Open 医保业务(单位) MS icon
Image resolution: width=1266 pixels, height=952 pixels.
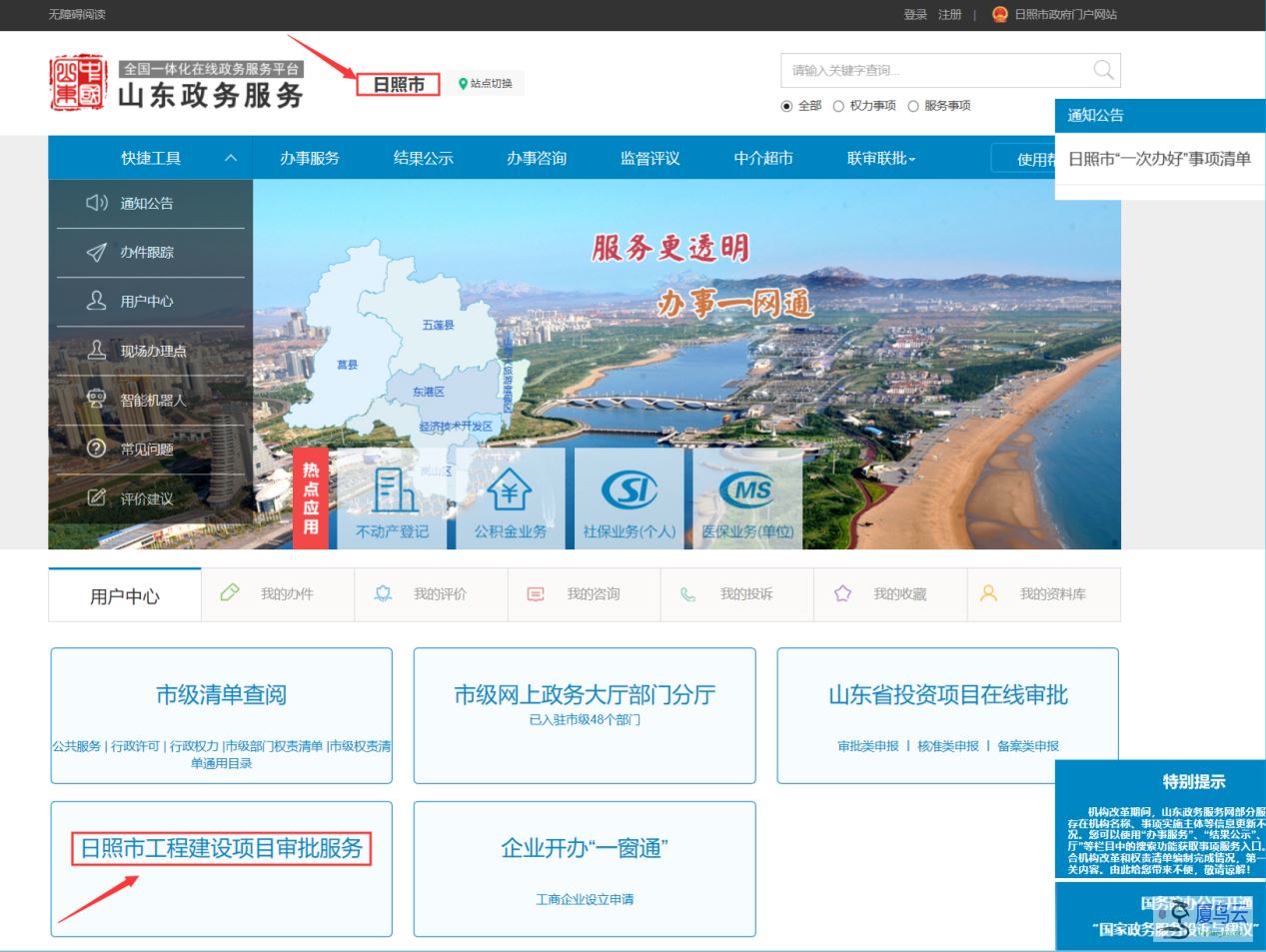tap(747, 489)
